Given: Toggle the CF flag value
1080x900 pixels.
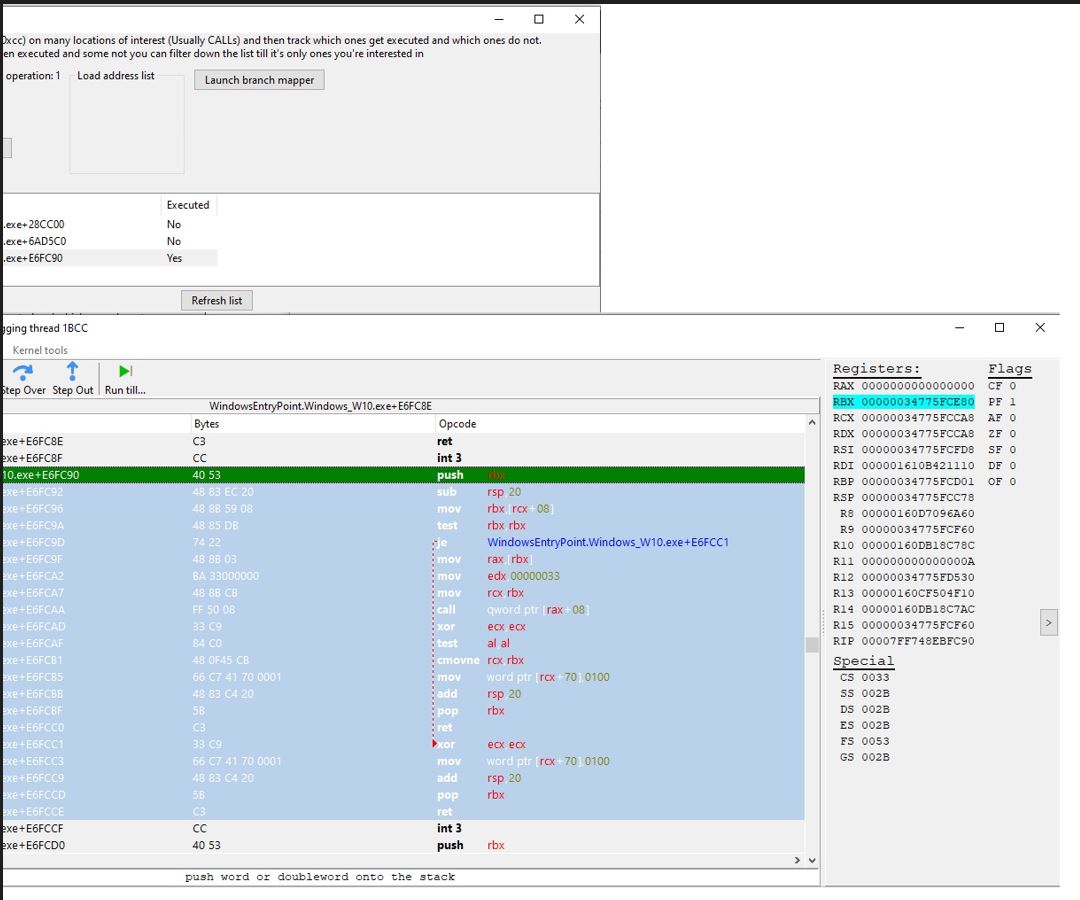Looking at the screenshot, I should pyautogui.click(x=1012, y=386).
